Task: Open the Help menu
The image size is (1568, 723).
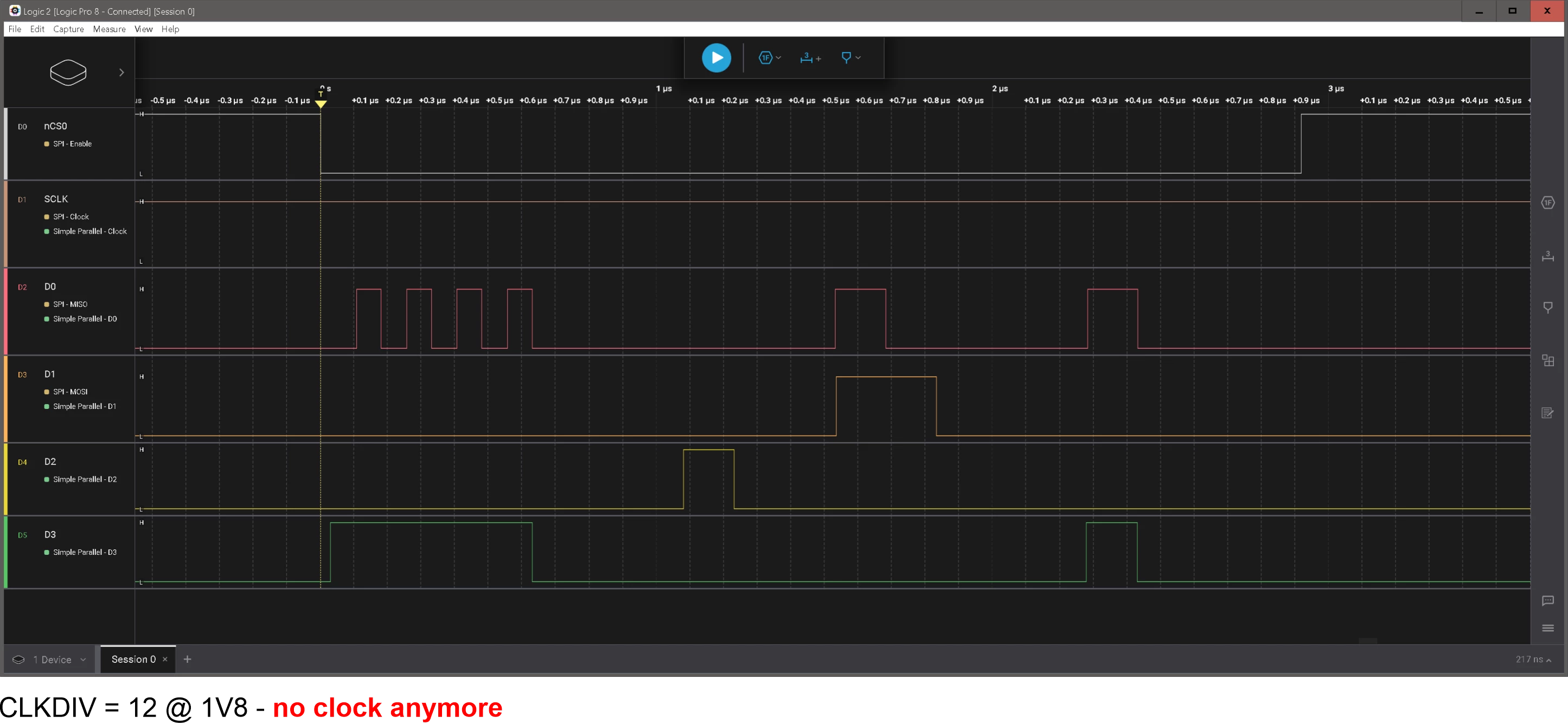Action: coord(170,29)
